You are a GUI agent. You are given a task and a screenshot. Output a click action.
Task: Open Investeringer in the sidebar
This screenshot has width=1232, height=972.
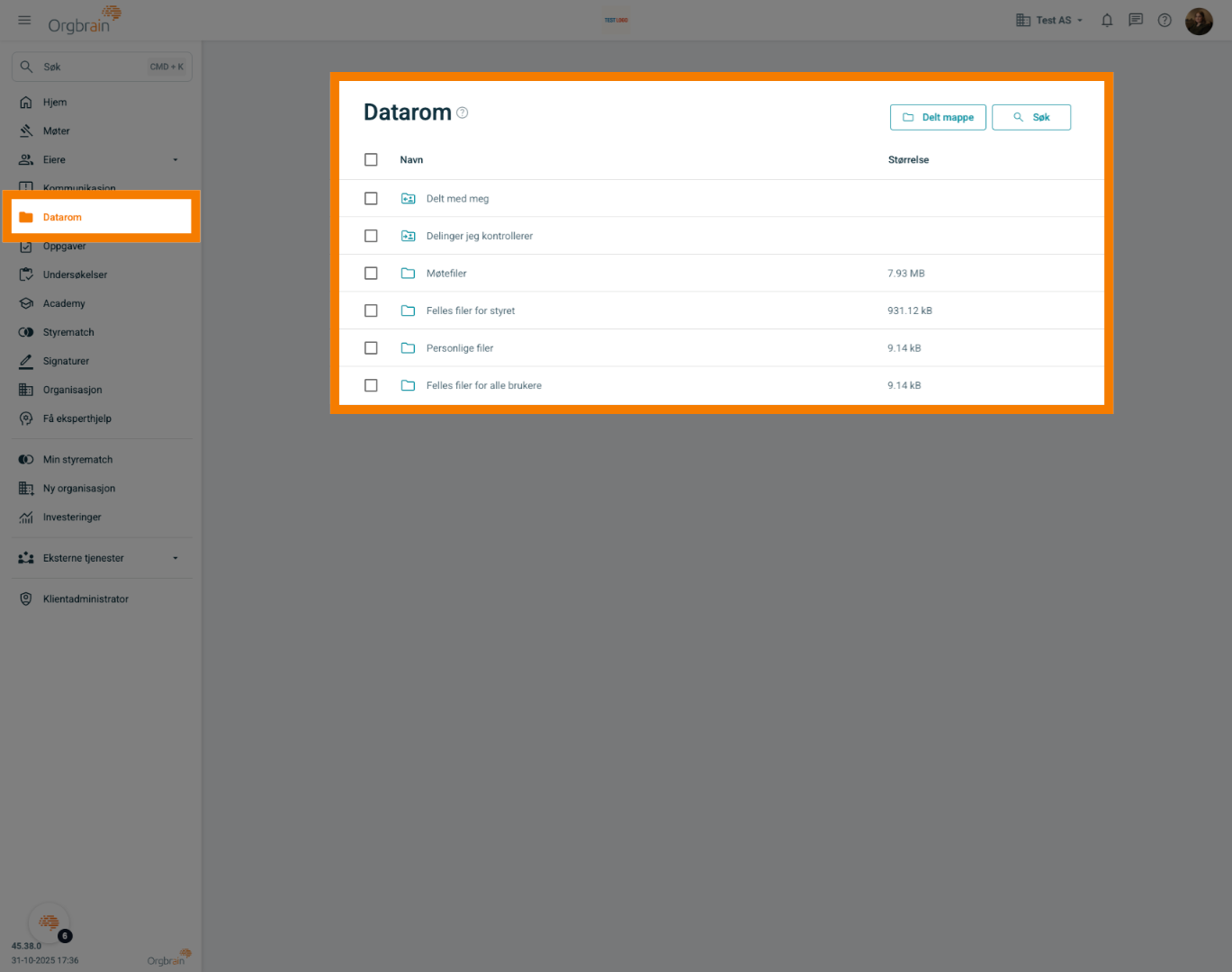102,517
